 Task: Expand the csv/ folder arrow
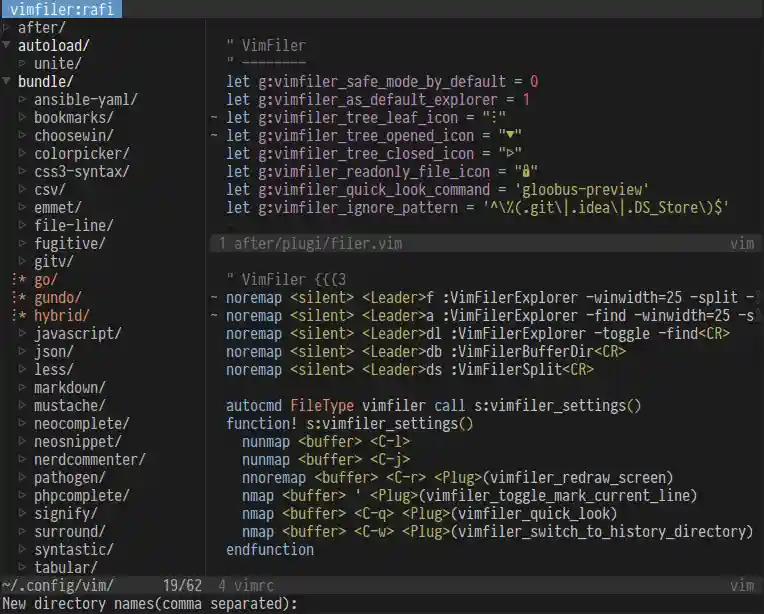(x=22, y=189)
